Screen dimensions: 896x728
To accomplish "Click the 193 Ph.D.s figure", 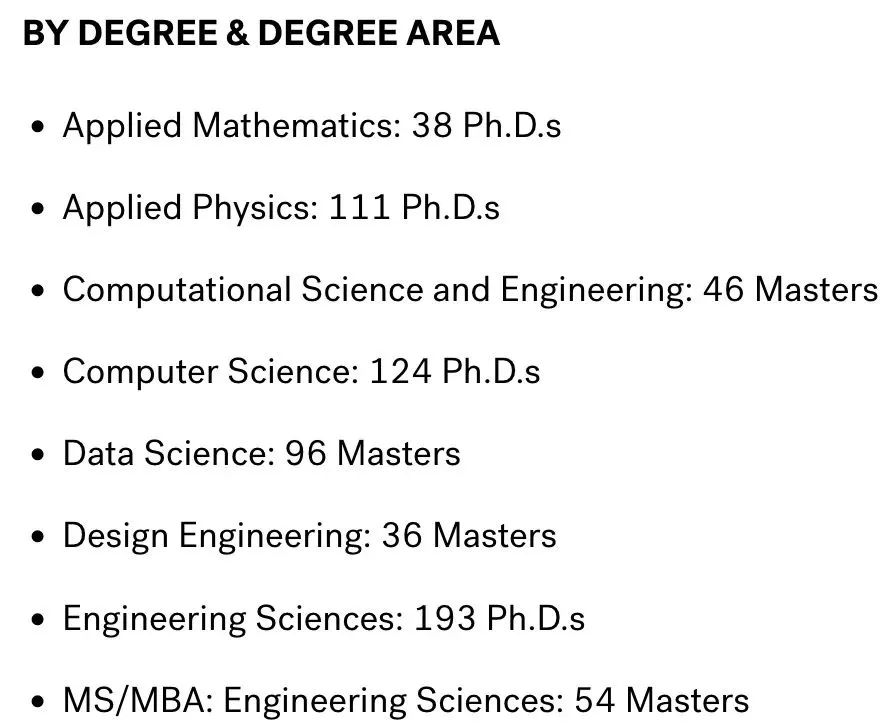I will (499, 618).
